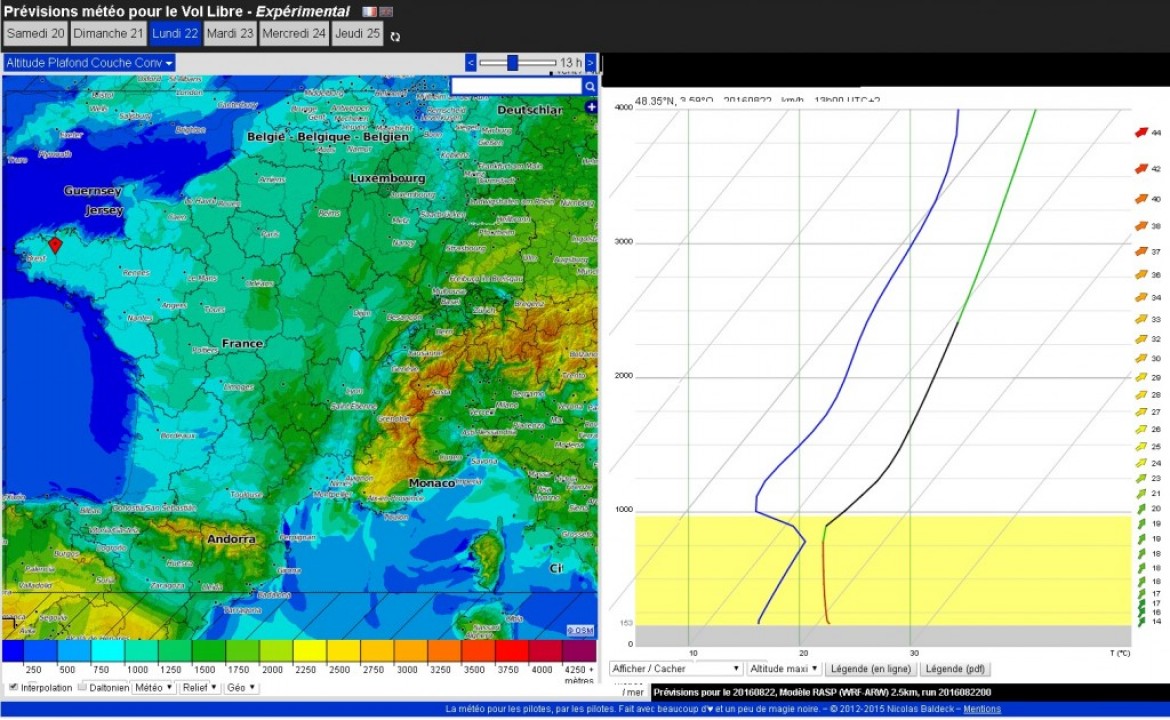Click the red location marker in Brittany

point(55,245)
